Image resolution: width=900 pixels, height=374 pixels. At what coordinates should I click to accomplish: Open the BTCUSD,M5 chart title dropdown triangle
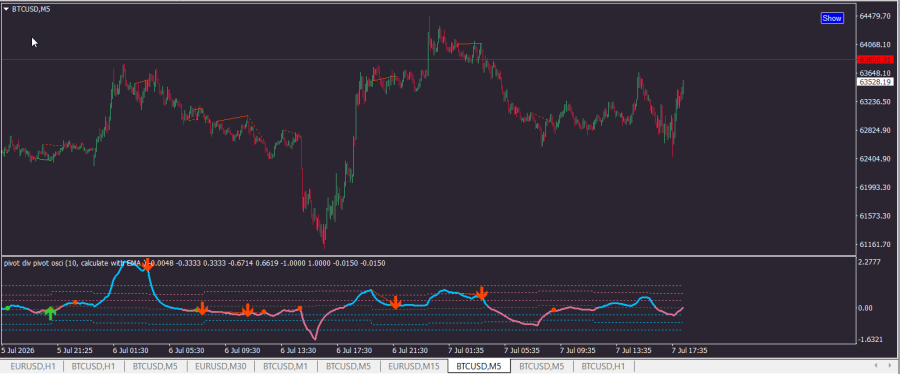pyautogui.click(x=6, y=9)
